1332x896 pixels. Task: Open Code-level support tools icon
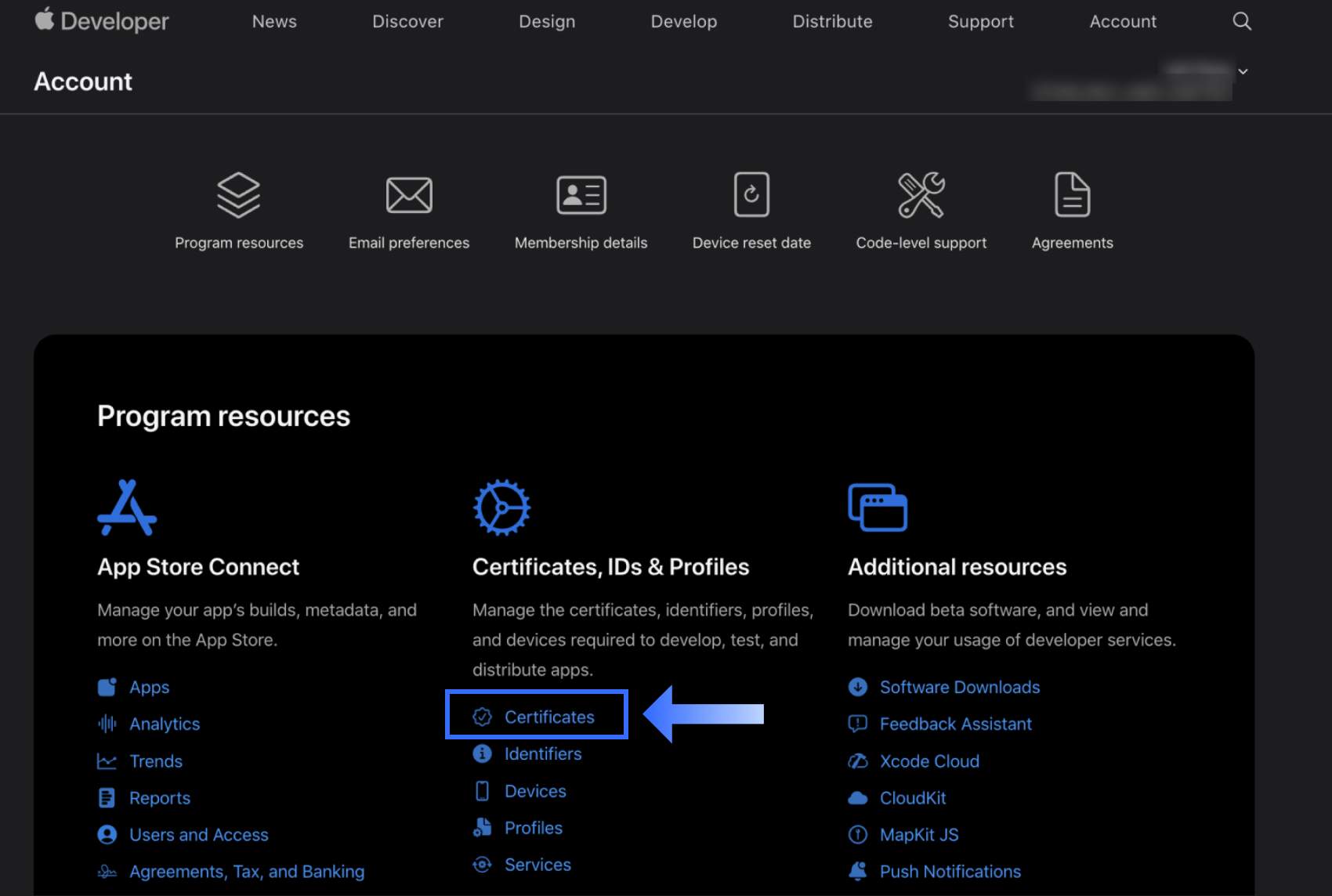click(x=921, y=194)
